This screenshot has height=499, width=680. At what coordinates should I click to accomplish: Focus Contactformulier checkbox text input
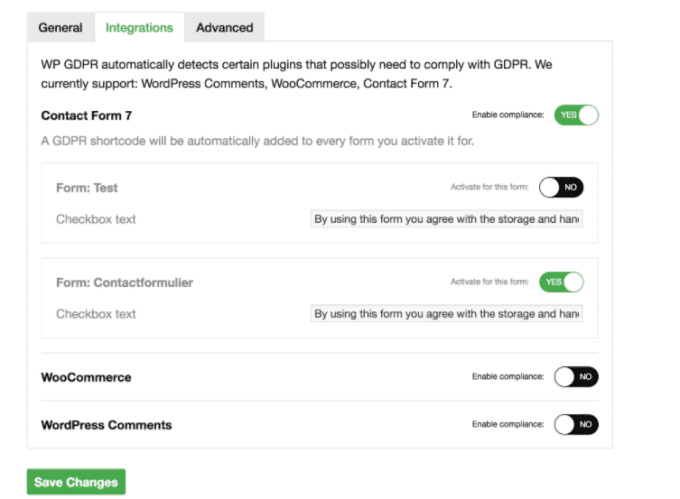pyautogui.click(x=447, y=314)
